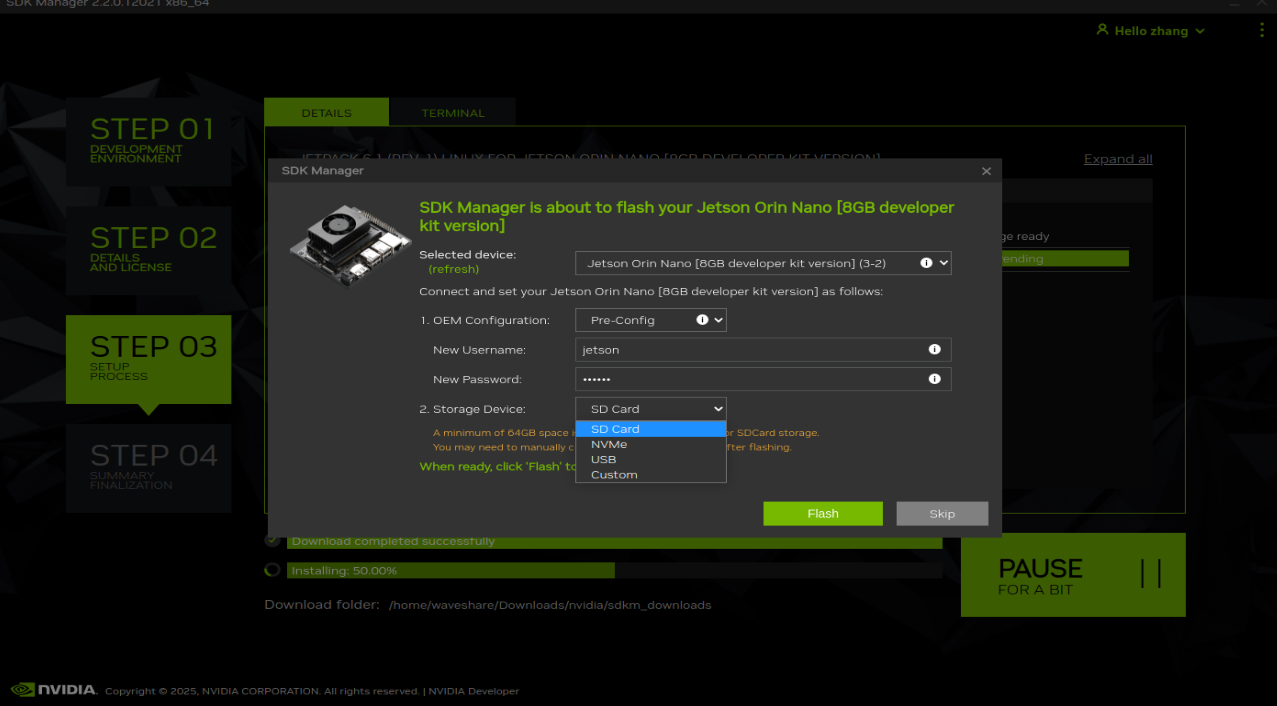Select STEP 04 Summary Finalization
Screen dimensions: 1277x706
coord(149,468)
